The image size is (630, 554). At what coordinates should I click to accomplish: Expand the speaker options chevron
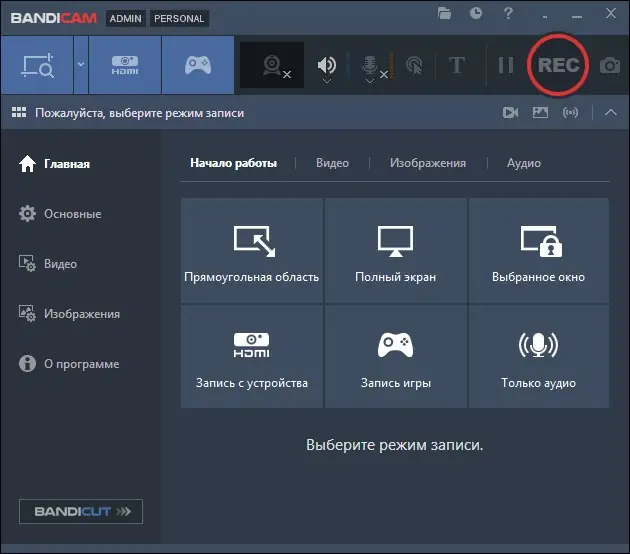[x=327, y=81]
